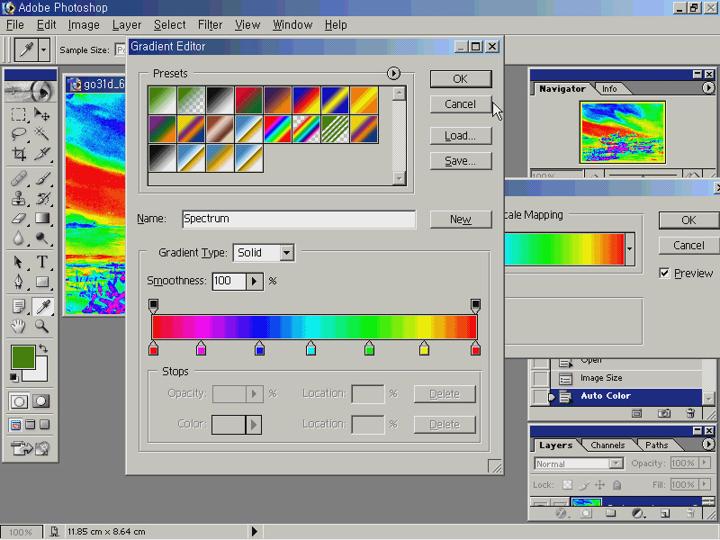Delete current state in History palette
This screenshot has height=540, width=720.
coord(691,413)
